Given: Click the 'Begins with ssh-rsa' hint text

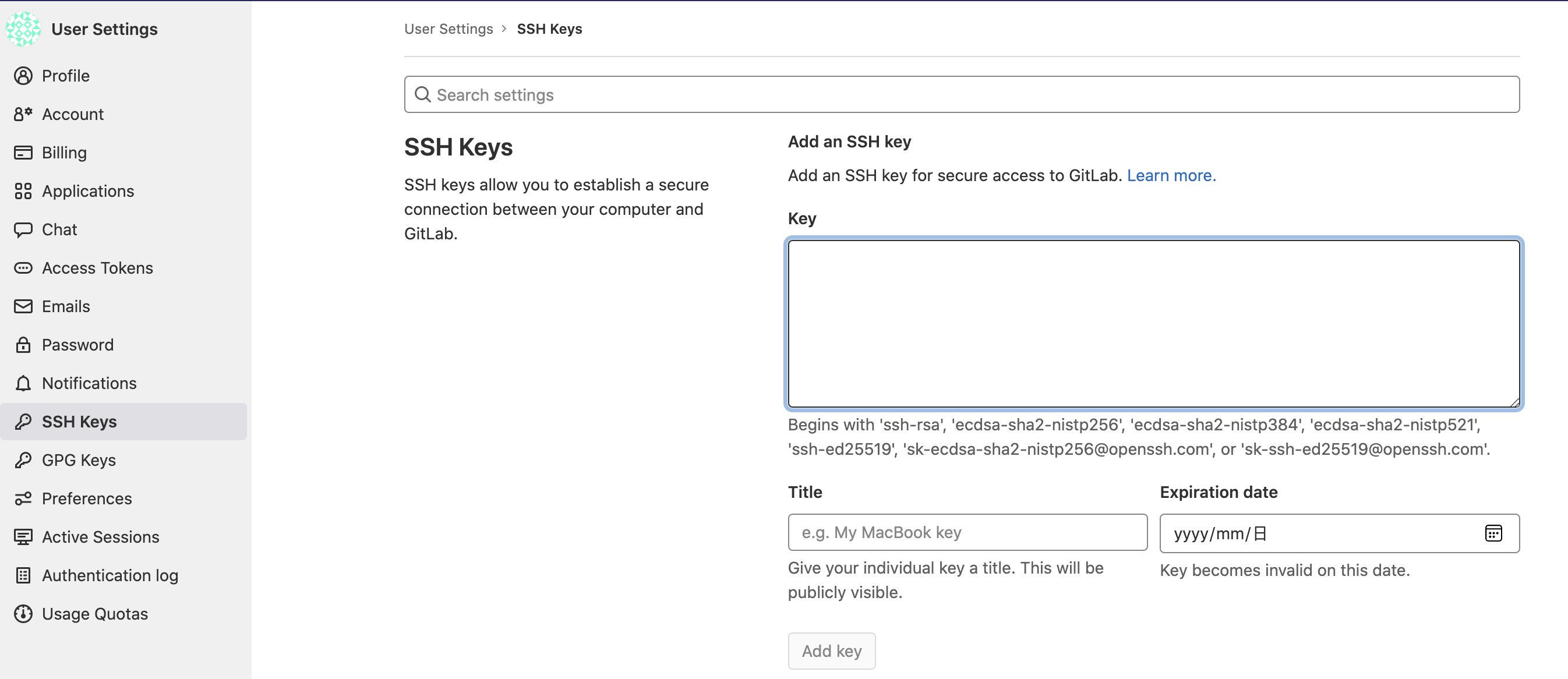Looking at the screenshot, I should point(1139,436).
